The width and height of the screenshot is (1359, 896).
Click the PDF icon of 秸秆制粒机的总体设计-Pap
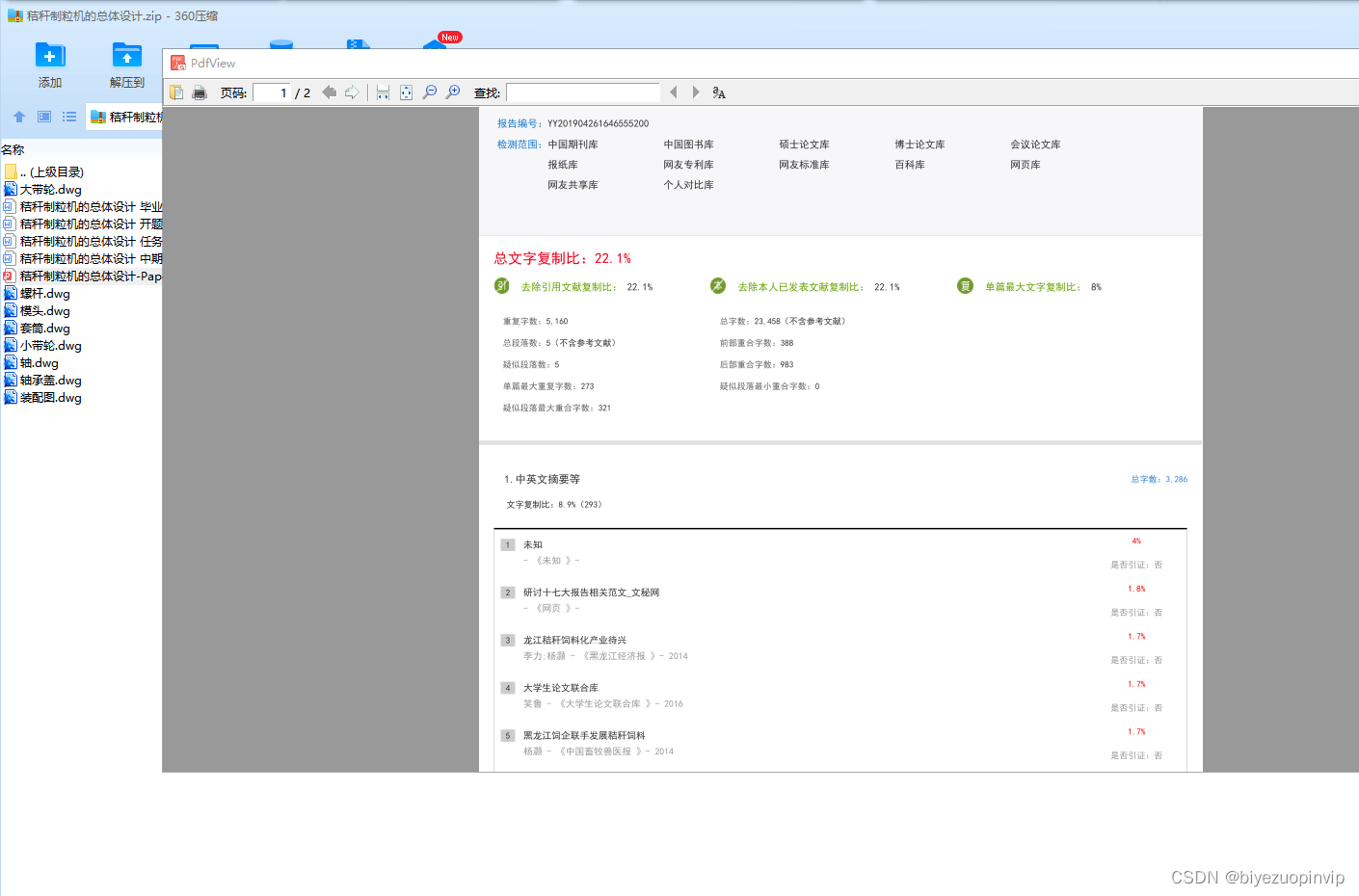pos(10,277)
